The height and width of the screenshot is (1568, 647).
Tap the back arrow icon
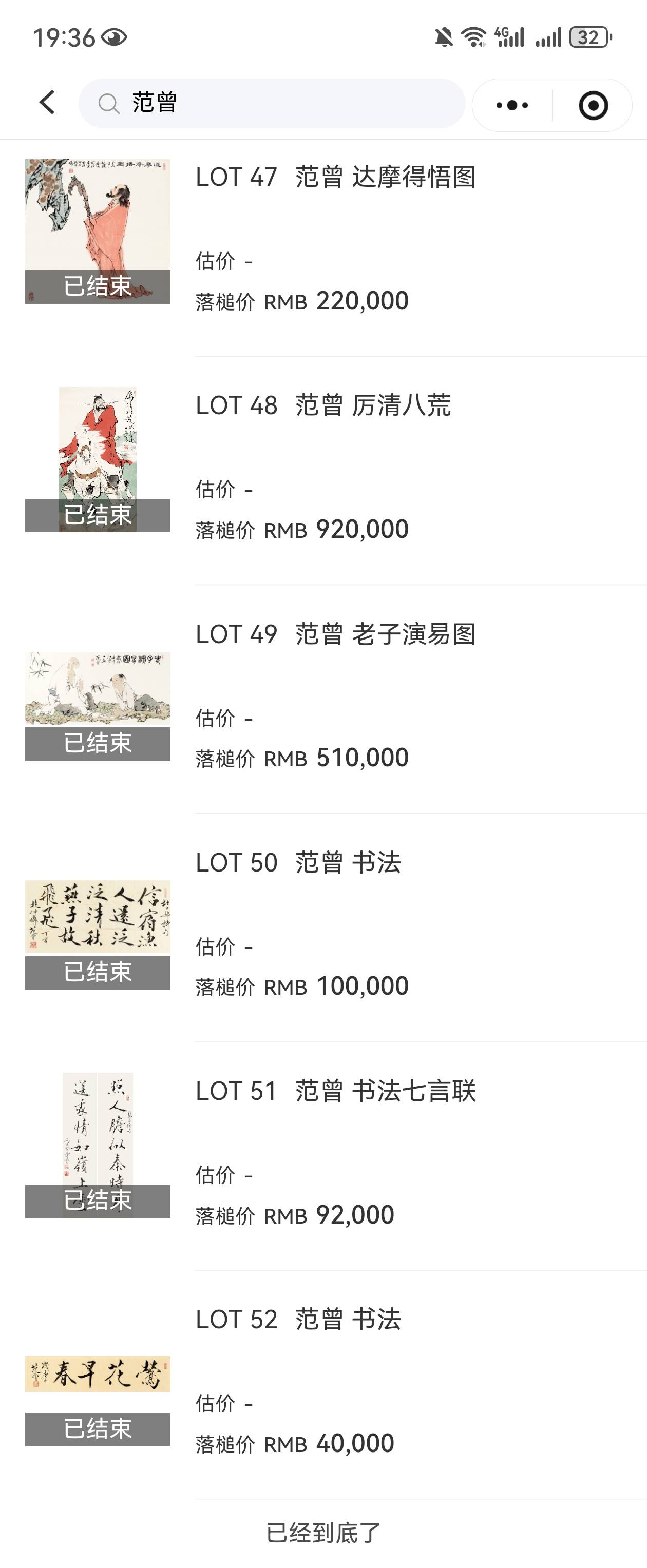coord(48,102)
